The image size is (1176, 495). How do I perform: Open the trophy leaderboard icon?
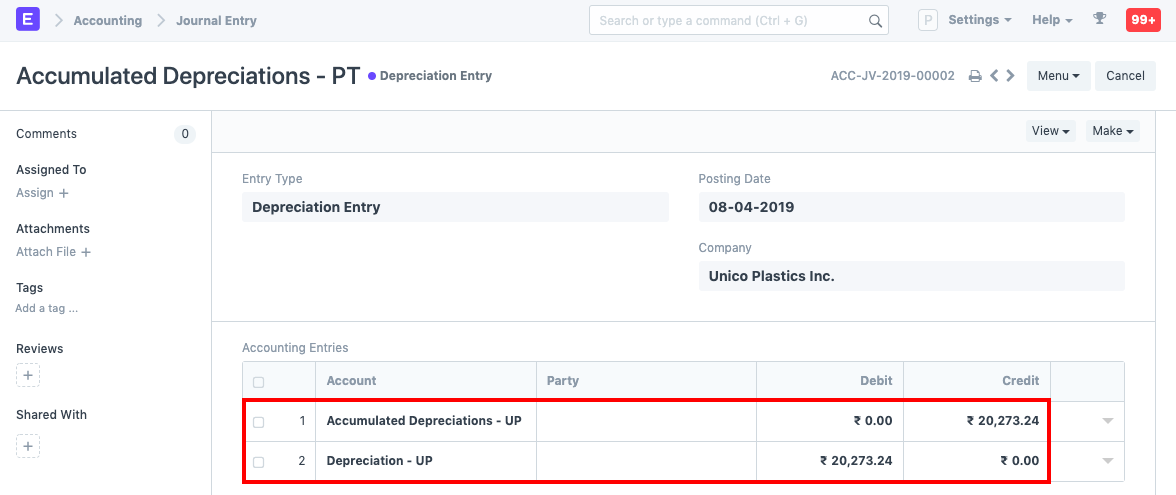pos(1100,19)
